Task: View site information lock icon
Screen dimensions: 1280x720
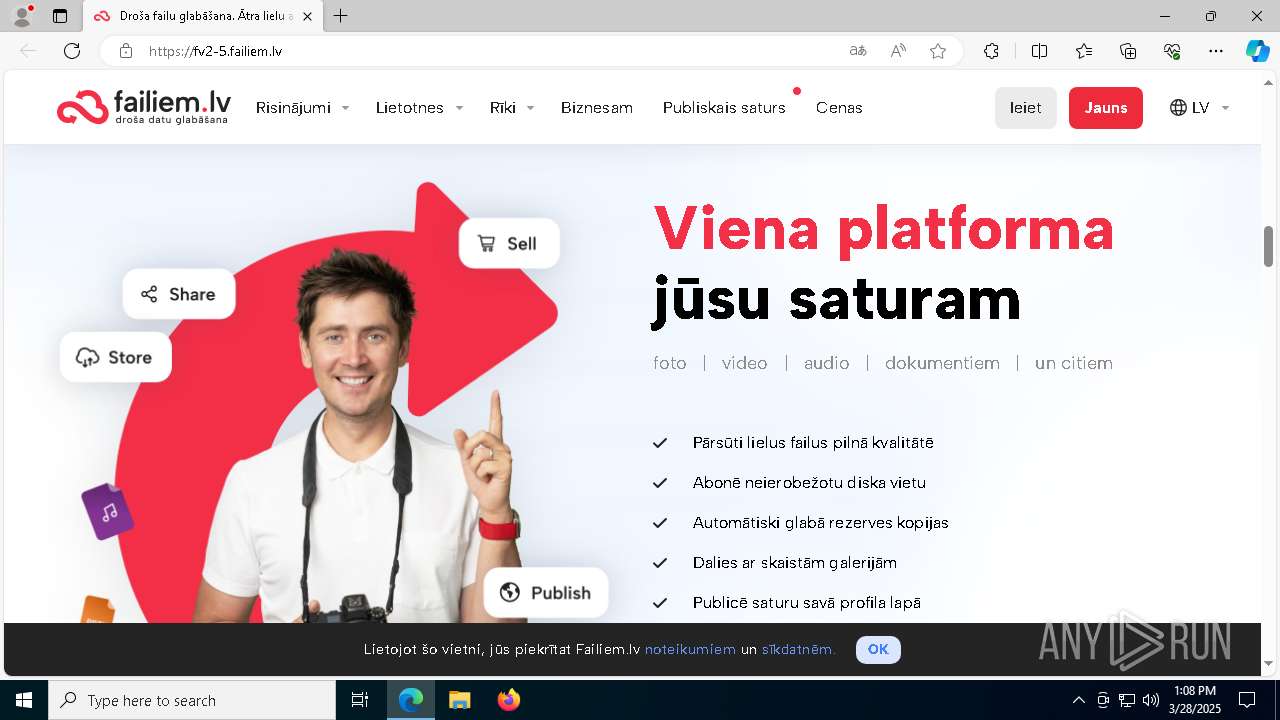Action: (x=126, y=51)
